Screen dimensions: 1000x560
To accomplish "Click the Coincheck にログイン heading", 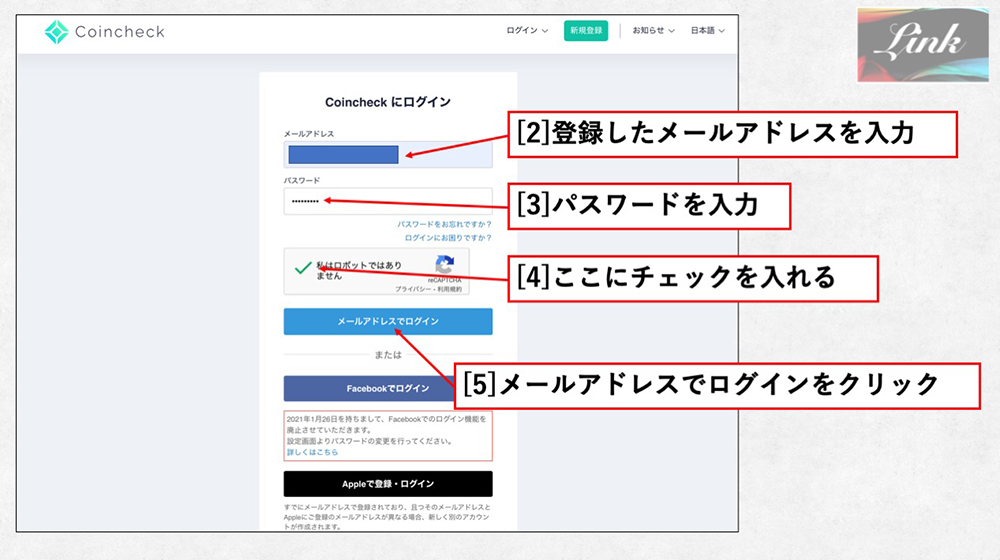I will tap(388, 102).
